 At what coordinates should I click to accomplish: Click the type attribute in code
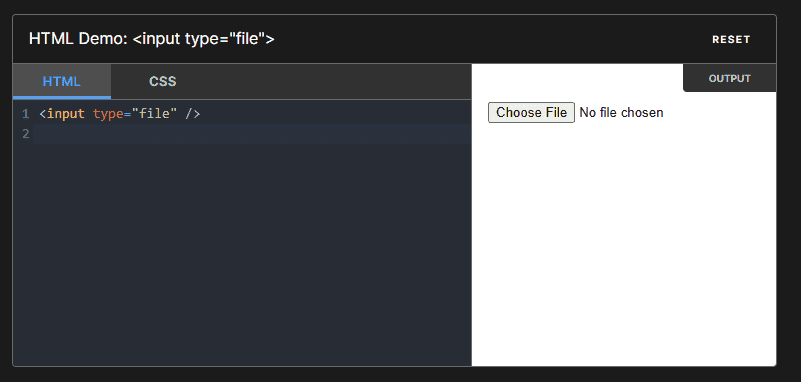click(108, 113)
